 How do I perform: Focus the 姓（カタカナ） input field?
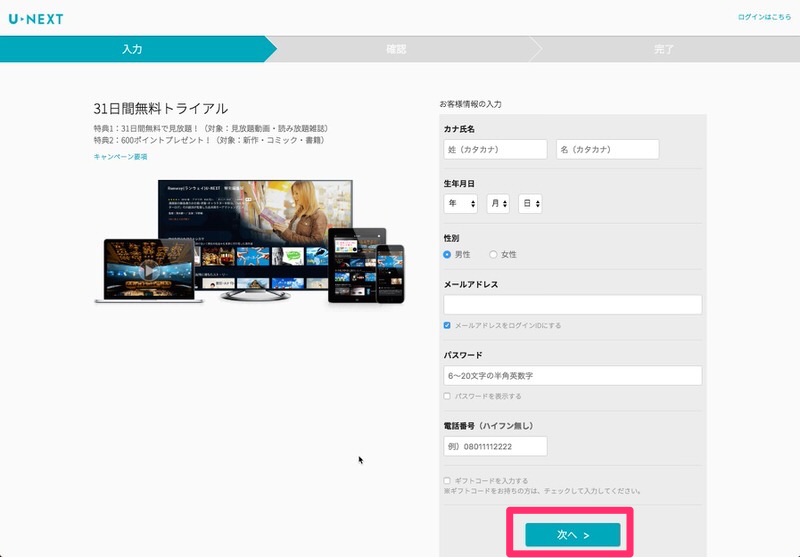(x=495, y=149)
